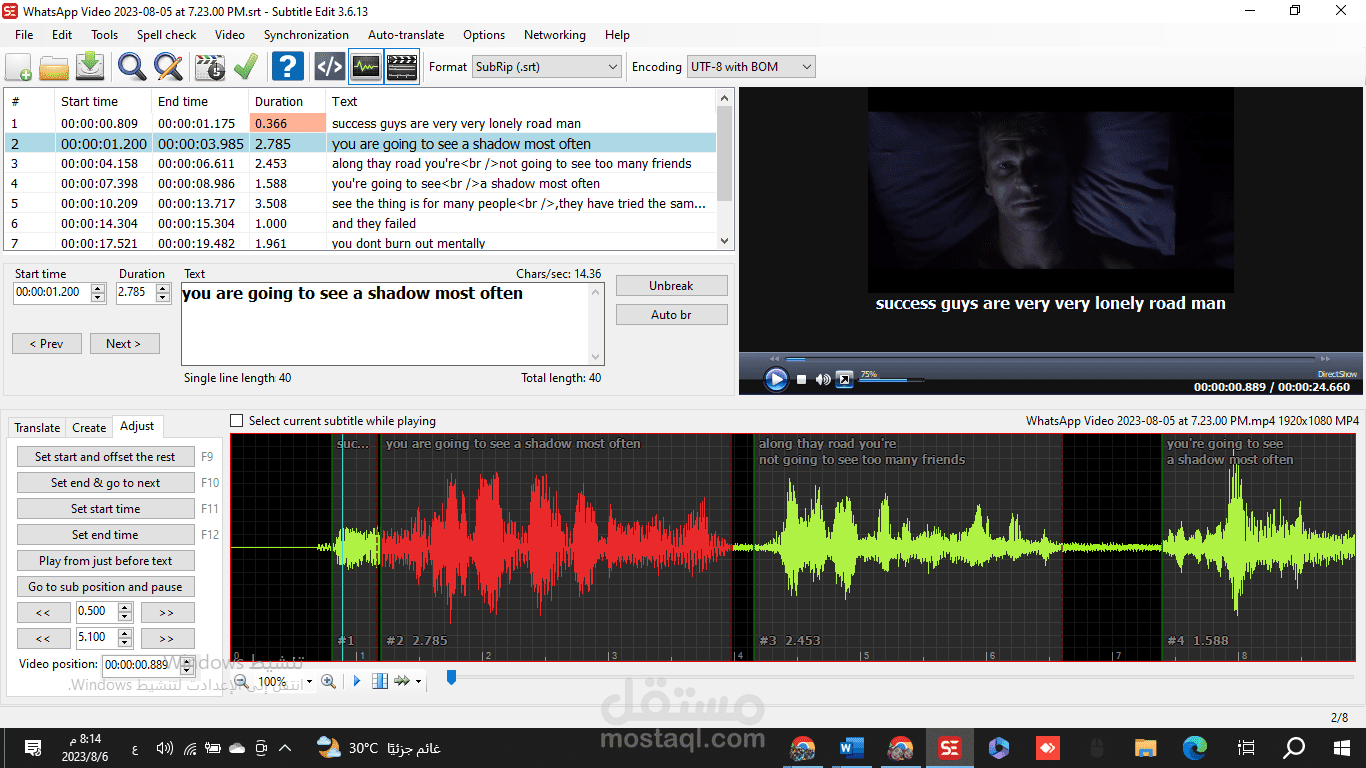Open the playback speed dropdown arrow
This screenshot has width=1366, height=768.
(418, 682)
